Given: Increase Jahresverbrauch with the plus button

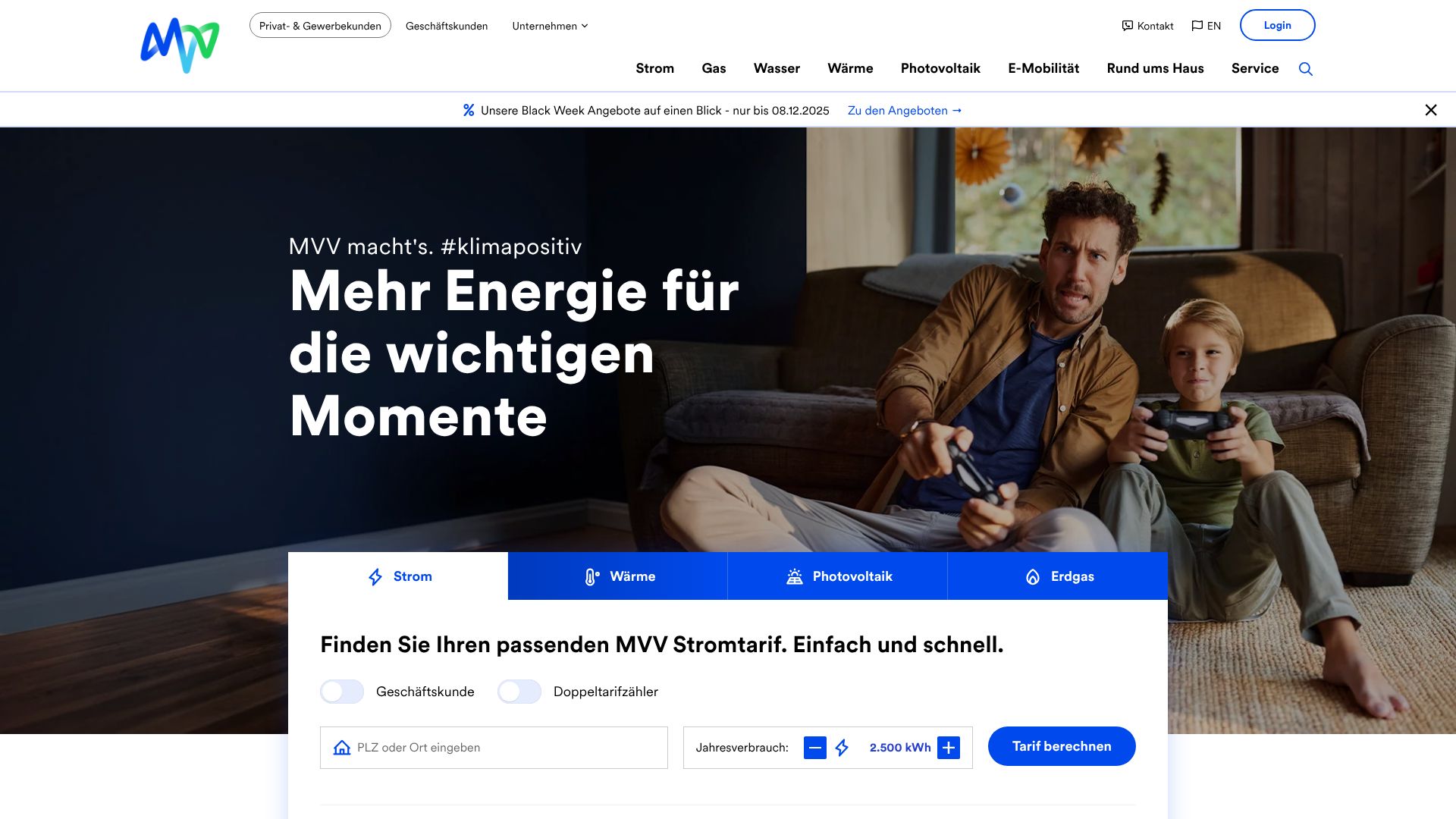Looking at the screenshot, I should [x=948, y=748].
